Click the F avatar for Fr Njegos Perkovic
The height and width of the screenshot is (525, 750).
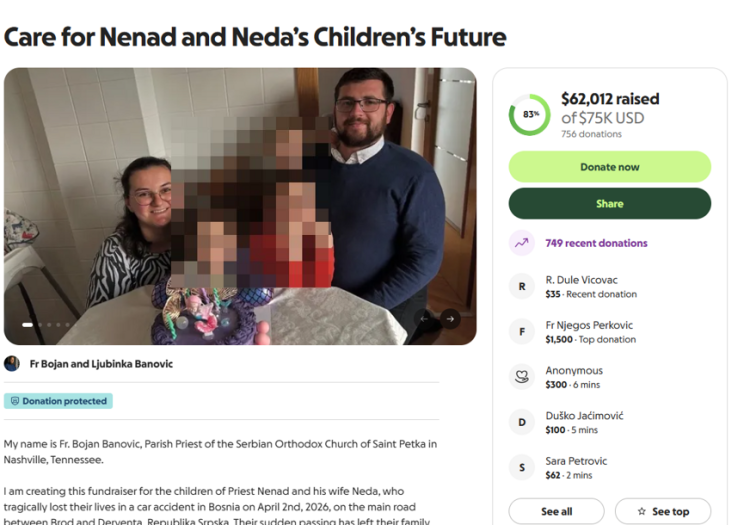click(x=521, y=332)
